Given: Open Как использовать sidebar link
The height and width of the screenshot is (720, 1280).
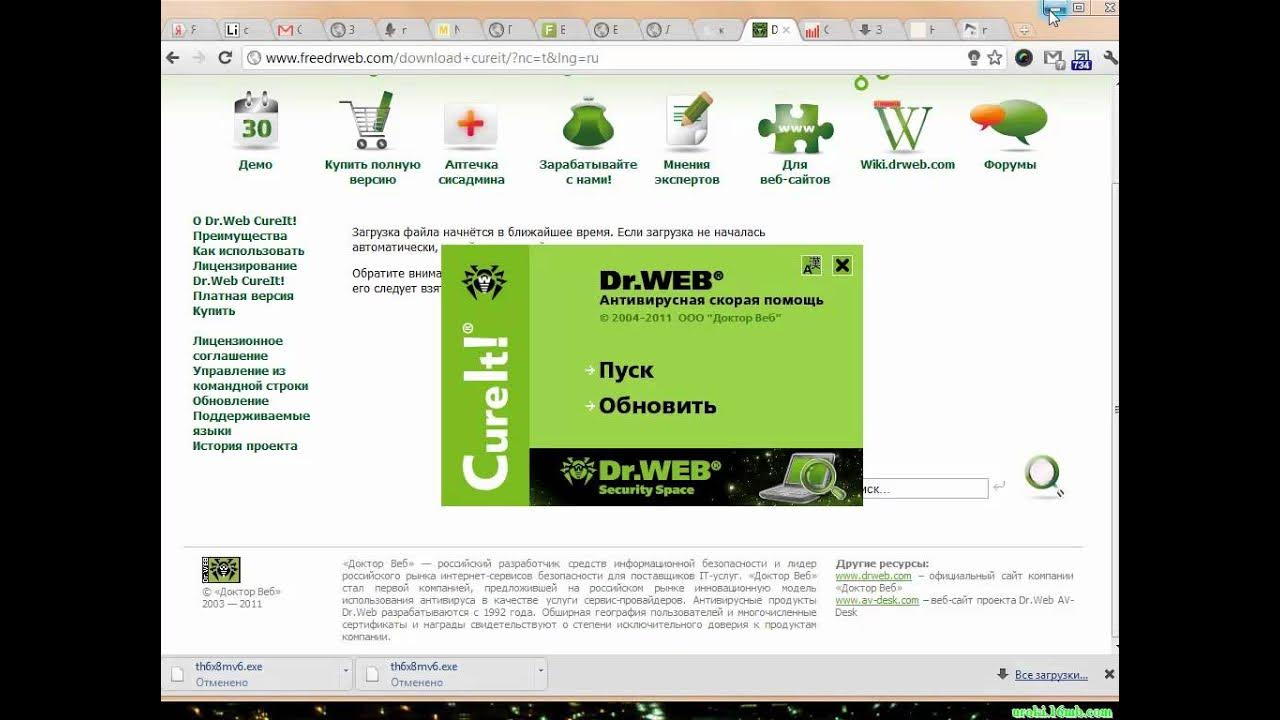Looking at the screenshot, I should [x=249, y=251].
